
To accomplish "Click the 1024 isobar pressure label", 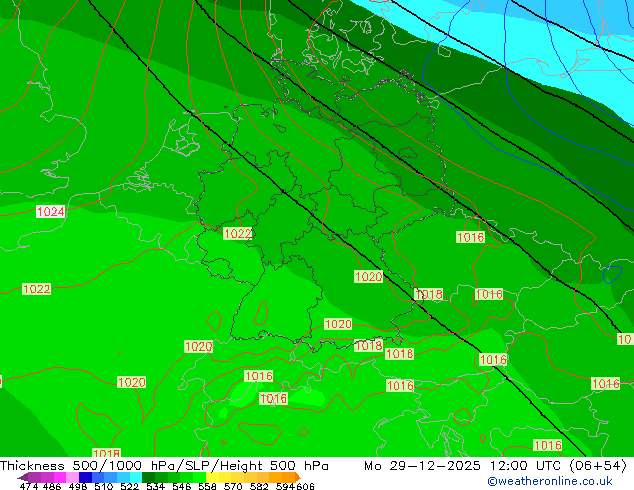I will (x=51, y=211).
